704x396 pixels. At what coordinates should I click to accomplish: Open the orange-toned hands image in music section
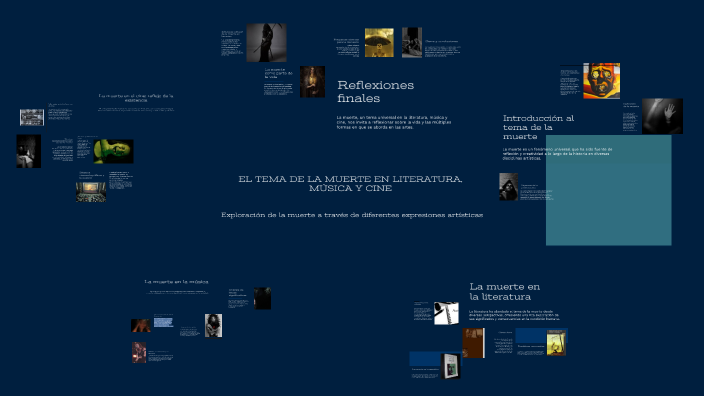[141, 326]
